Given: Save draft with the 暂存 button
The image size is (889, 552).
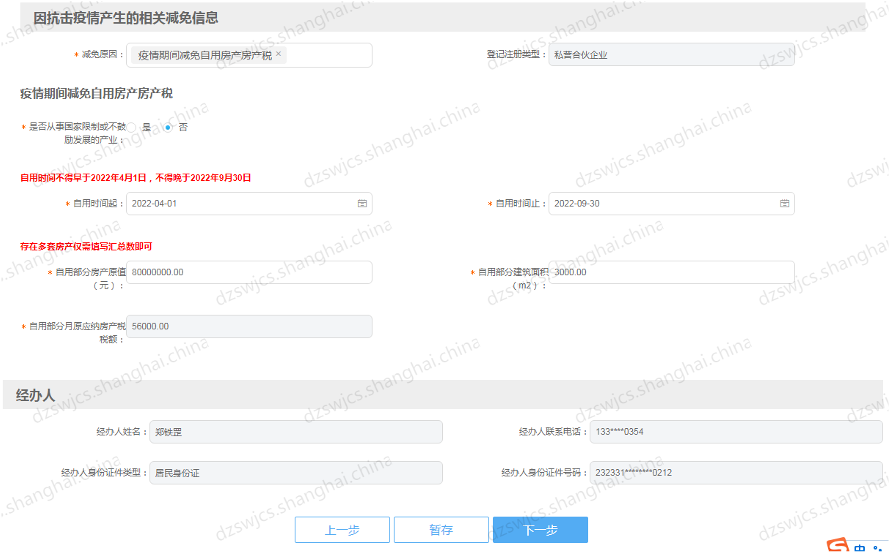Looking at the screenshot, I should click(441, 530).
